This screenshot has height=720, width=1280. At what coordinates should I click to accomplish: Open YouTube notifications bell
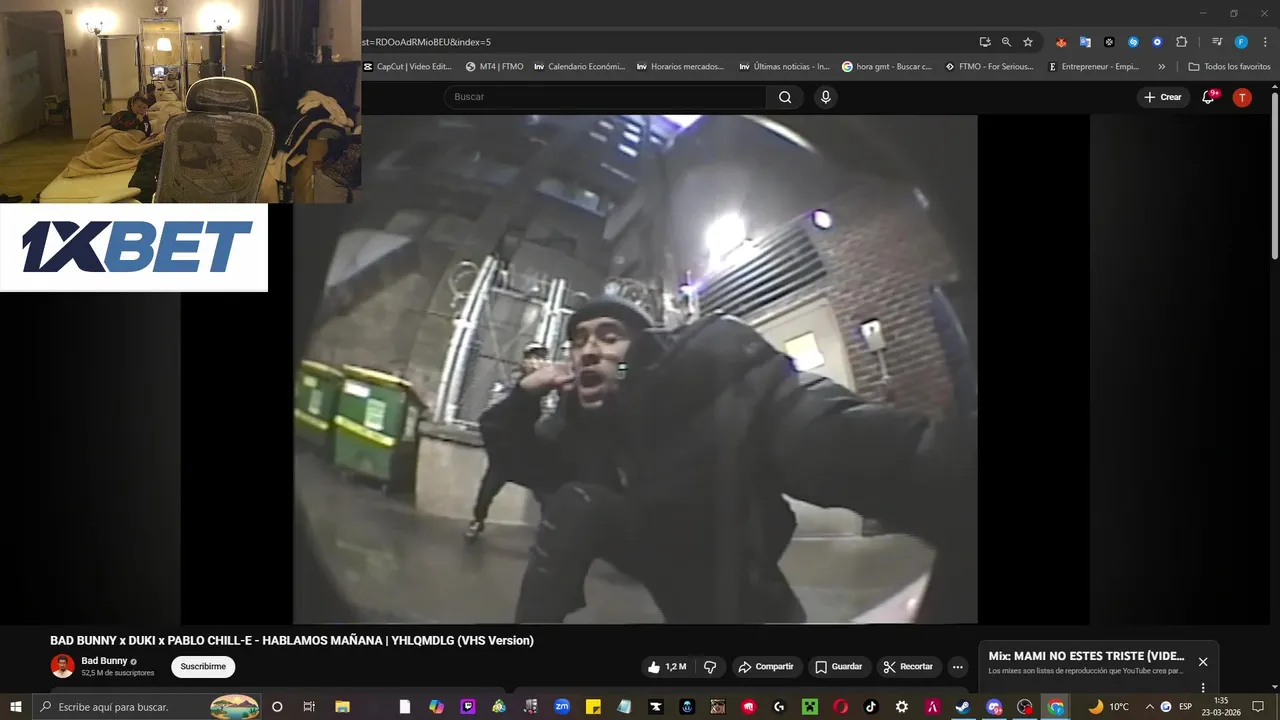(1208, 97)
